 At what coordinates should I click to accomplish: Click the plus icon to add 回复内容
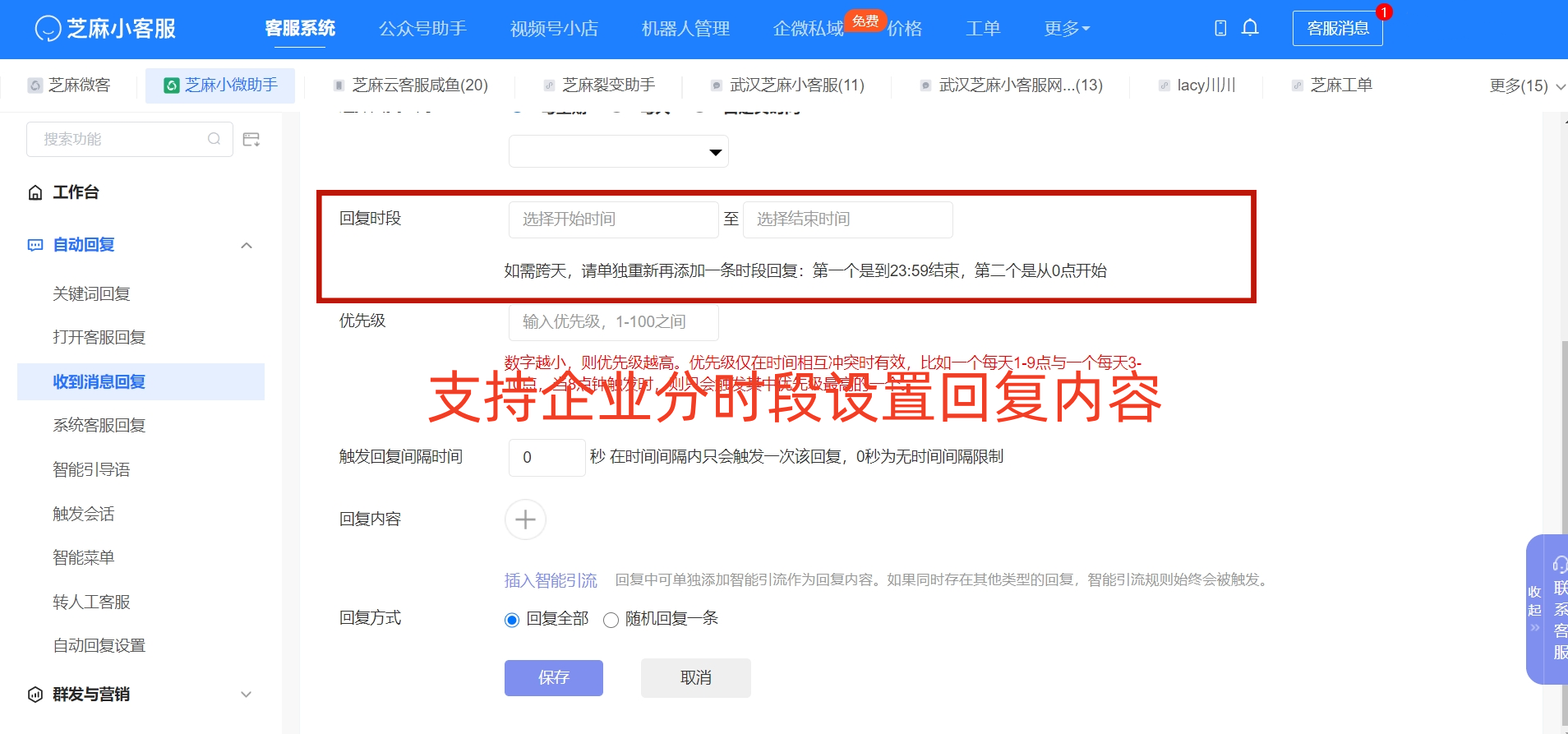point(525,519)
